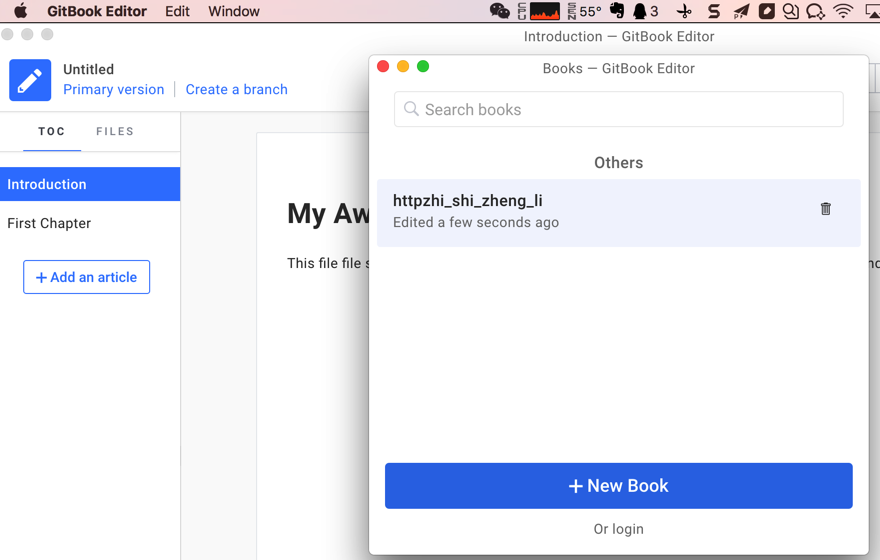
Task: Click the Books — GitBook Editor title bar
Action: point(618,68)
